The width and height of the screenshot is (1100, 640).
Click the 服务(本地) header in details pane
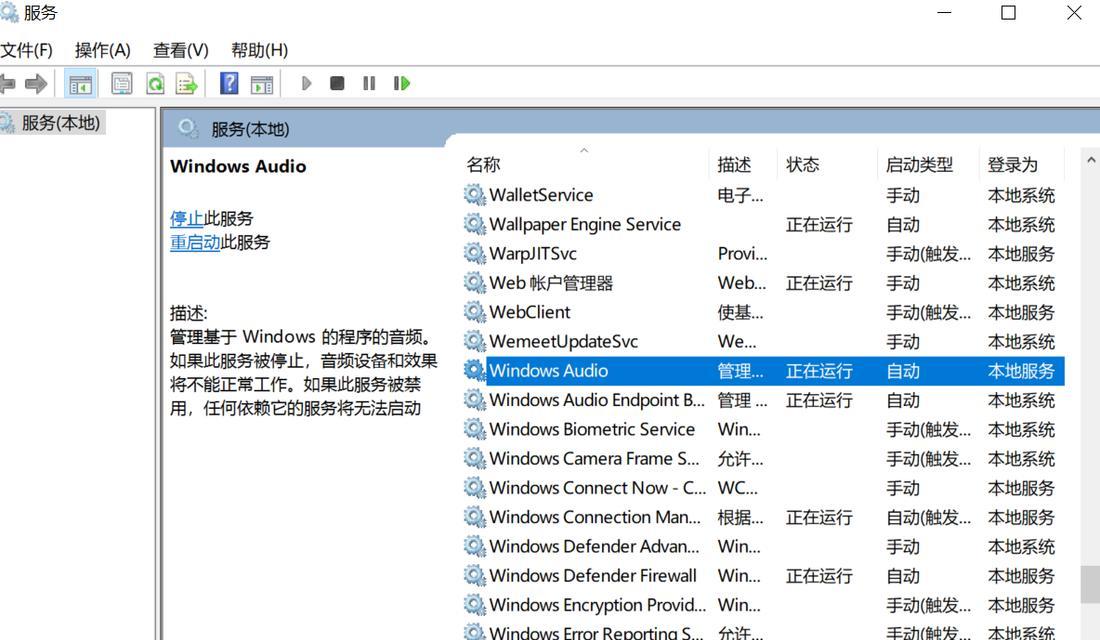[x=250, y=129]
